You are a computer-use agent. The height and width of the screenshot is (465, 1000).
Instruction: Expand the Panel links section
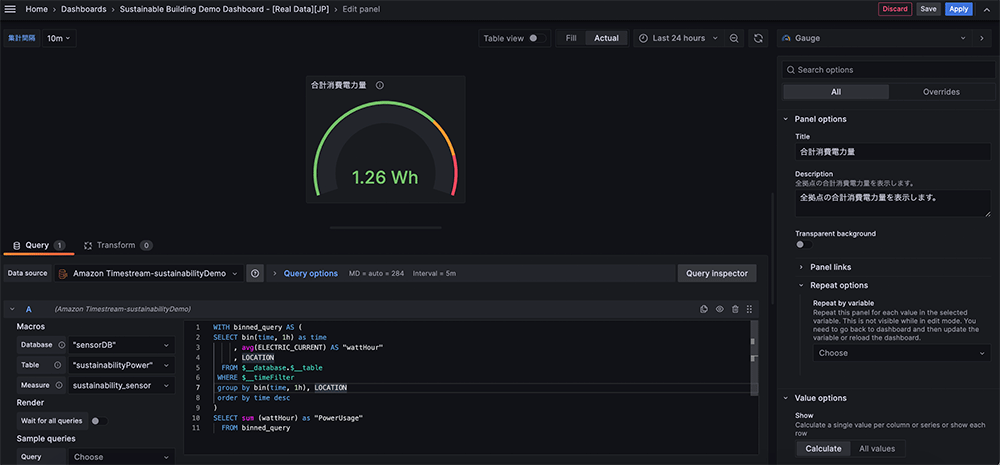pos(832,267)
